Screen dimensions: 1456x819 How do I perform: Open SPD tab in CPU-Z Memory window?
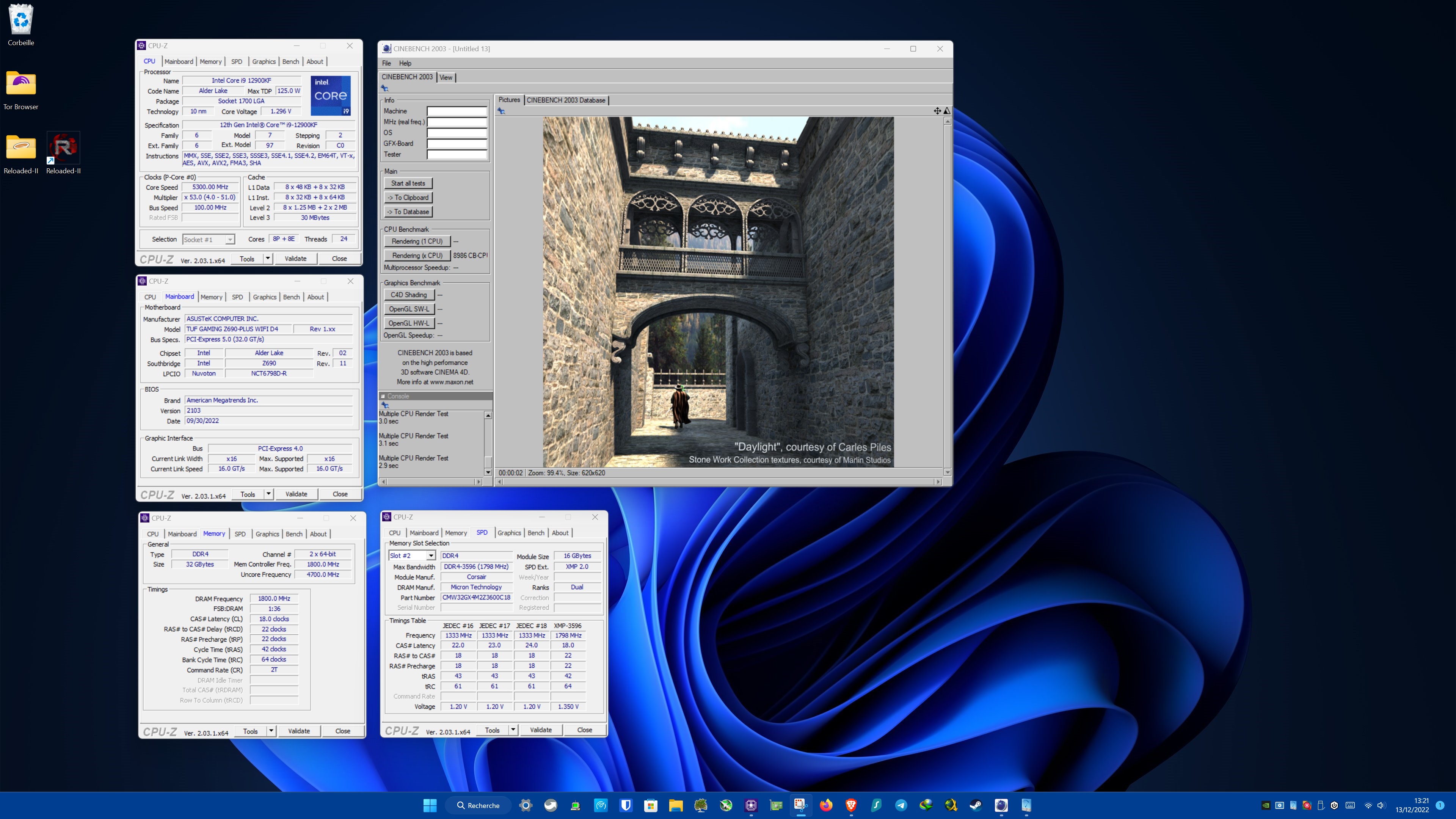coord(240,533)
